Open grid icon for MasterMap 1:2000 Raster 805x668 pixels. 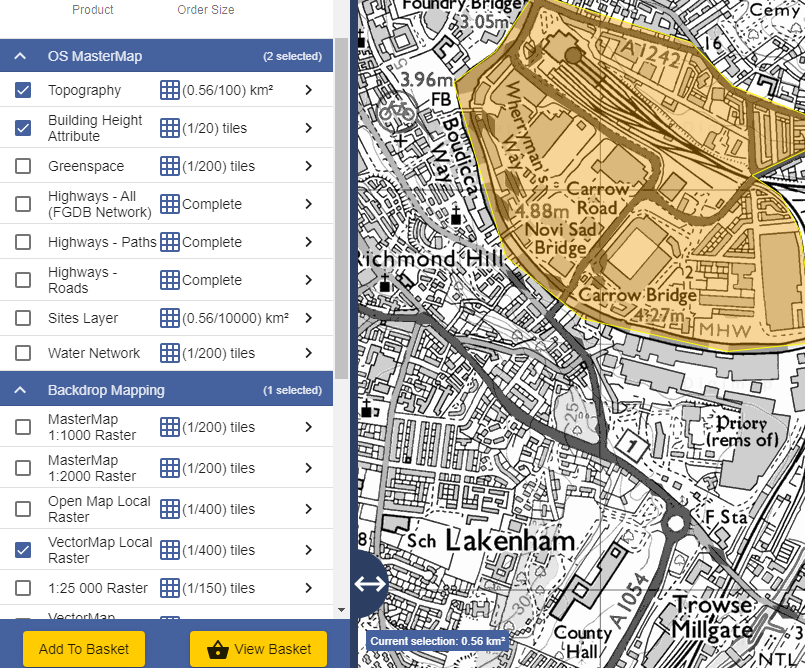tap(169, 468)
